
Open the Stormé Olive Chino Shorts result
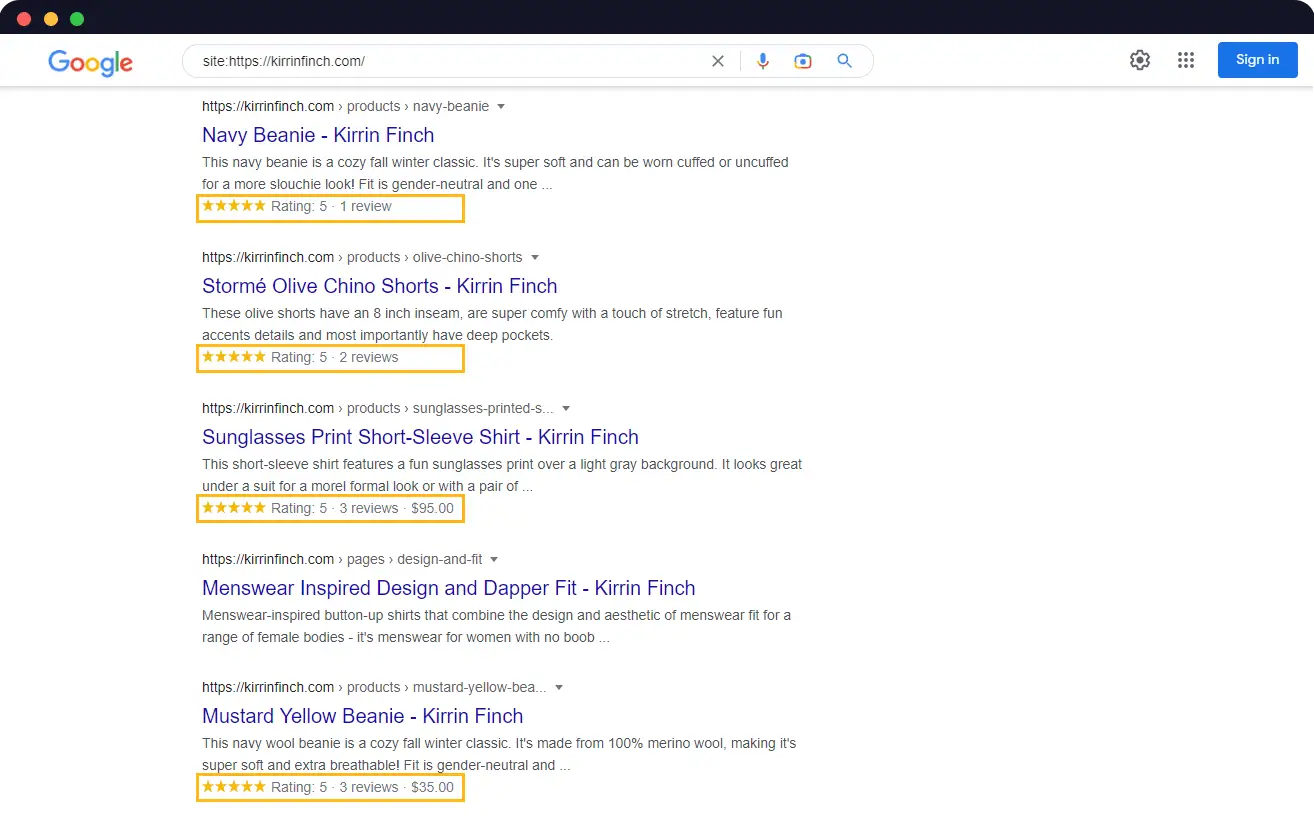pyautogui.click(x=380, y=286)
